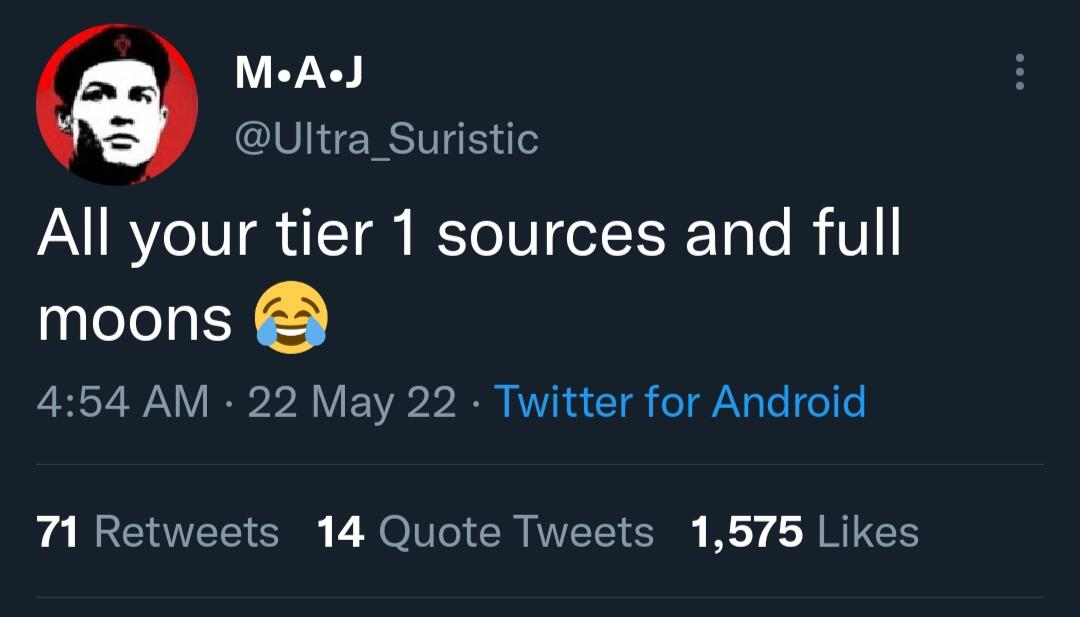Screen dimensions: 1080x617
Task: Click the @Ultra_Suristic handle
Action: coord(386,139)
